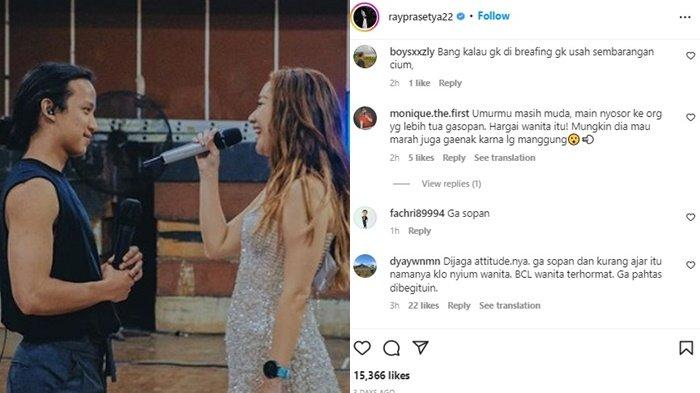This screenshot has height=393, width=700.
Task: Open the three-dot more options menu
Action: click(x=685, y=17)
